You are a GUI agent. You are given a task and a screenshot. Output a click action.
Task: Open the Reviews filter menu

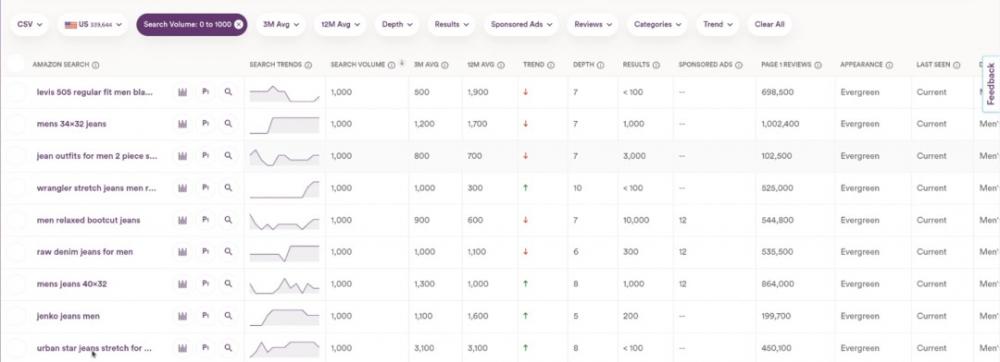[592, 24]
